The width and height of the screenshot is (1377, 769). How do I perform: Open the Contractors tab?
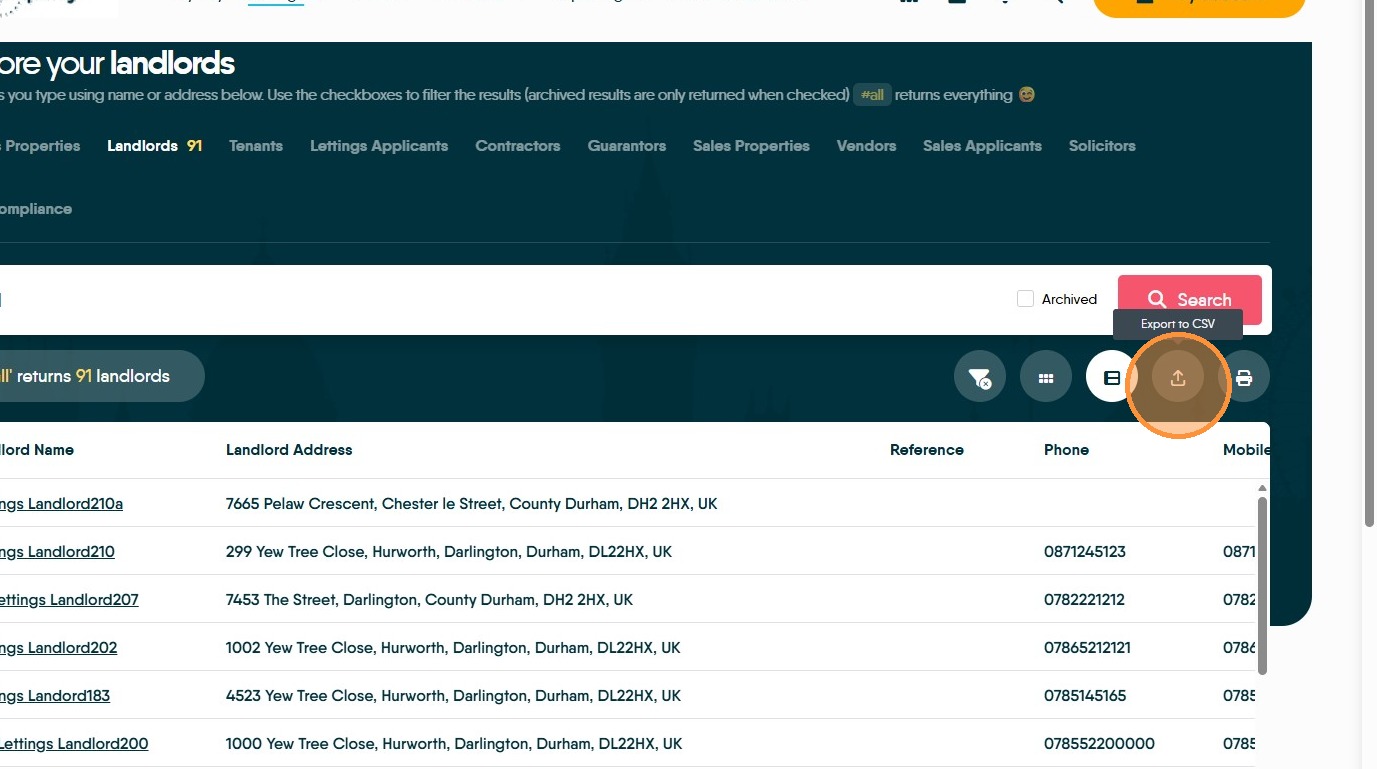coord(518,146)
